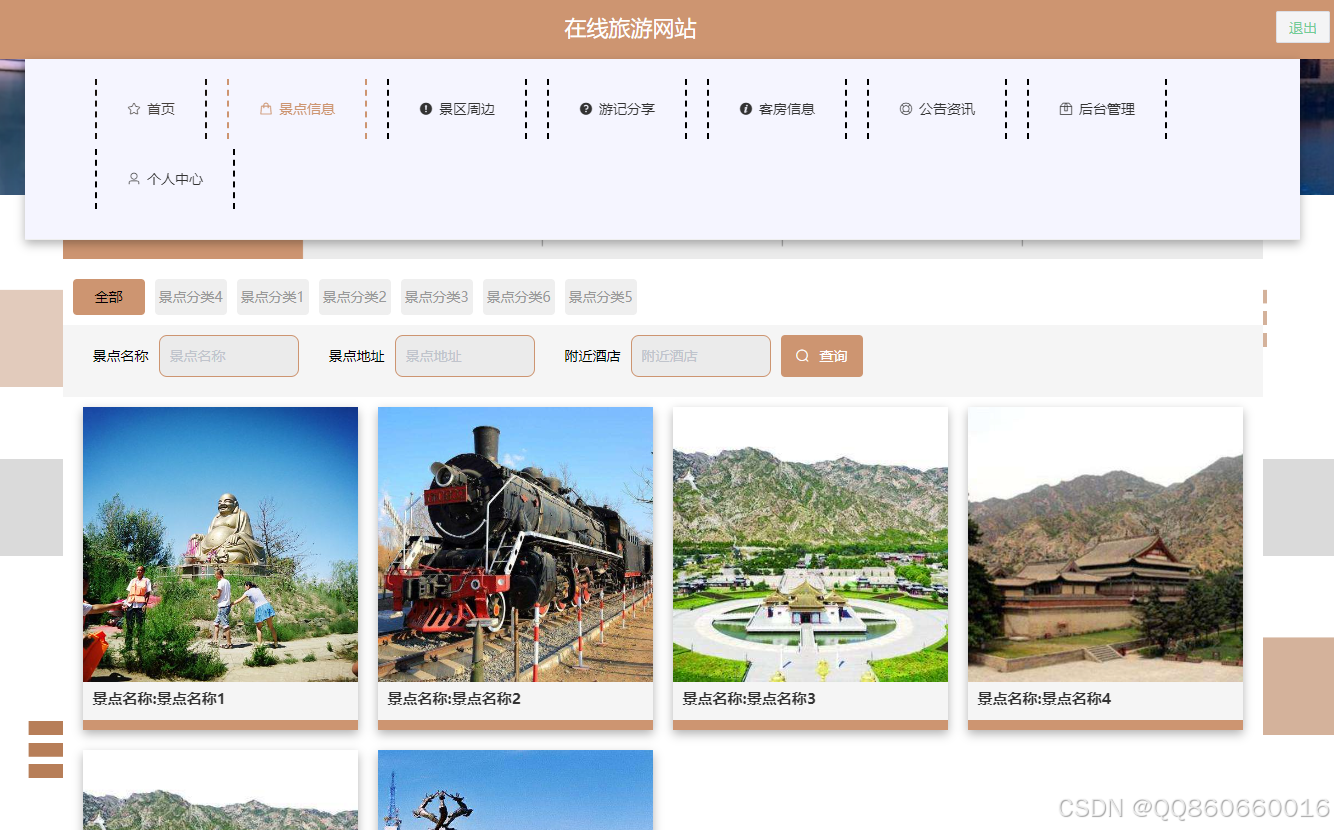
Task: Click the caption 景点名称:景点名称4
Action: pos(1044,699)
